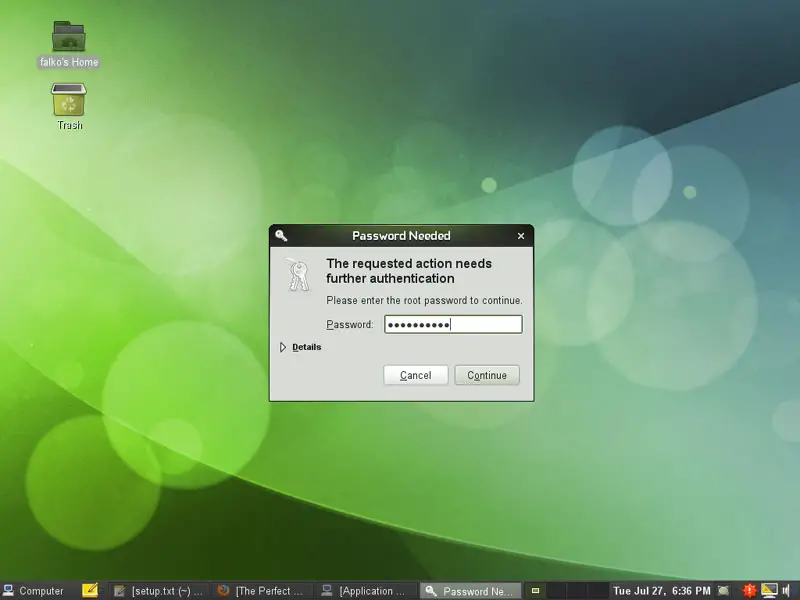Click the small tray icon right of the clock
The height and width of the screenshot is (600, 800).
tap(723, 590)
